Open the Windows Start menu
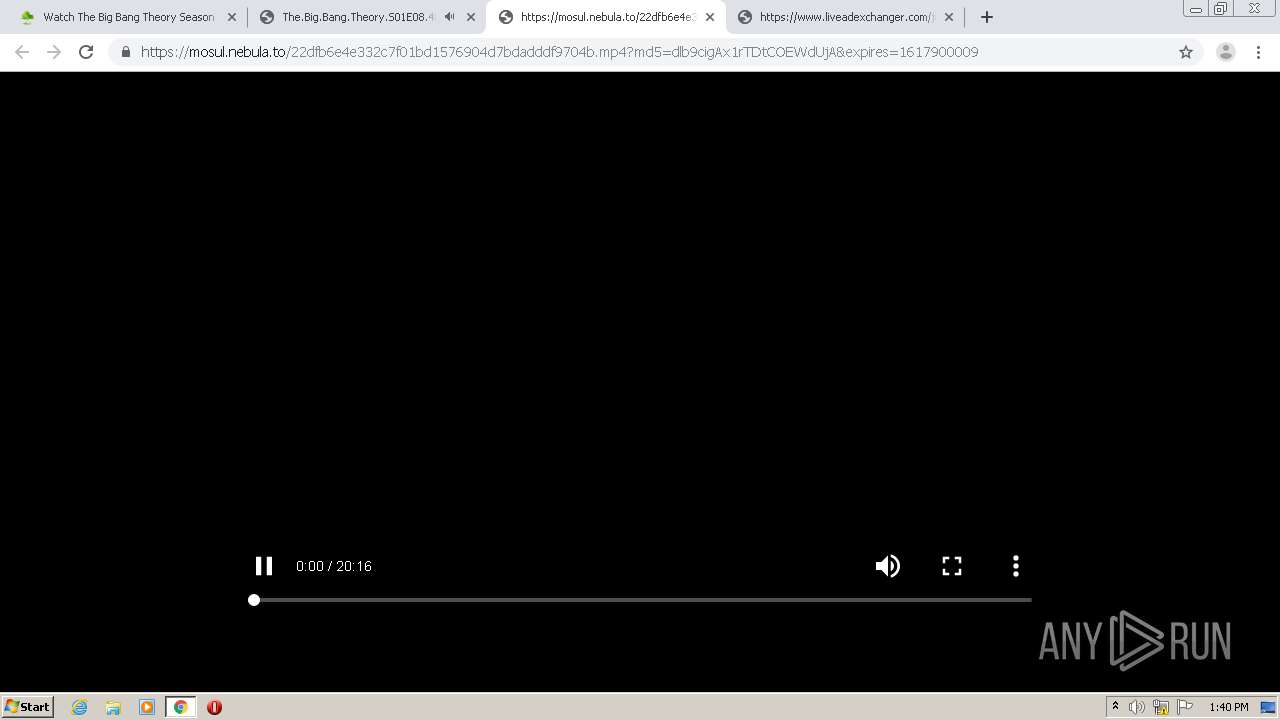This screenshot has height=720, width=1280. pos(28,707)
